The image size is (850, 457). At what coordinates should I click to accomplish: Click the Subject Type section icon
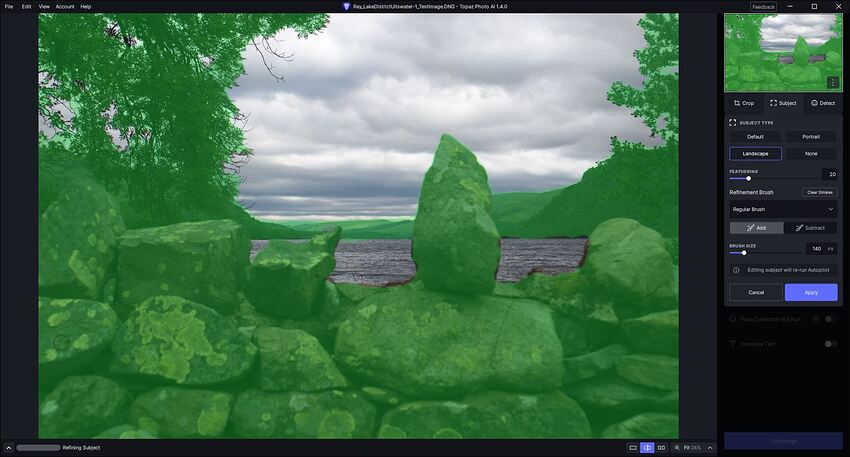coord(732,123)
